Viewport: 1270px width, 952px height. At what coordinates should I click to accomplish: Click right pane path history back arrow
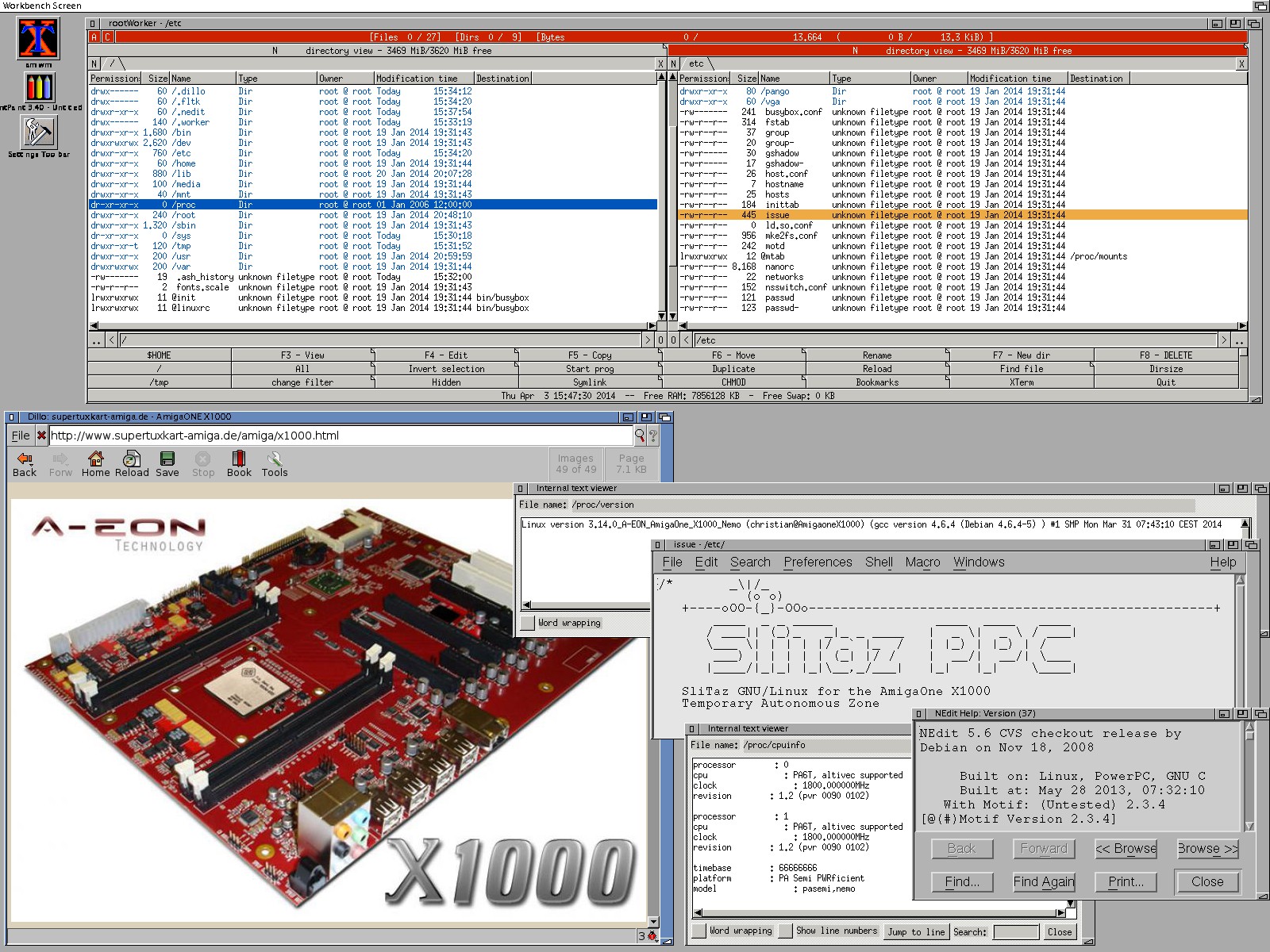point(687,340)
